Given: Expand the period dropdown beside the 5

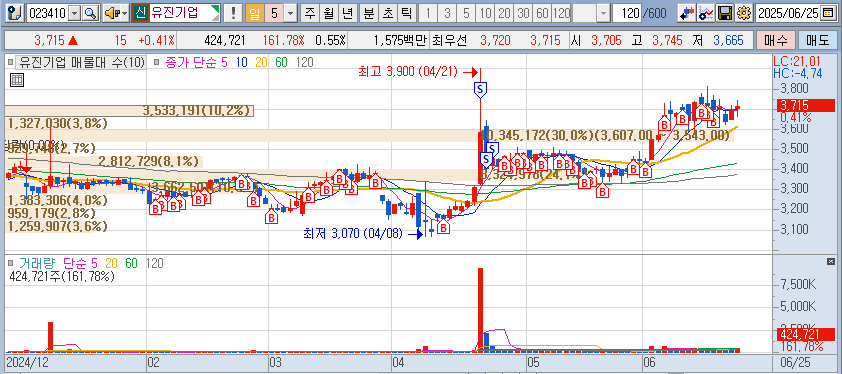Looking at the screenshot, I should pyautogui.click(x=291, y=13).
